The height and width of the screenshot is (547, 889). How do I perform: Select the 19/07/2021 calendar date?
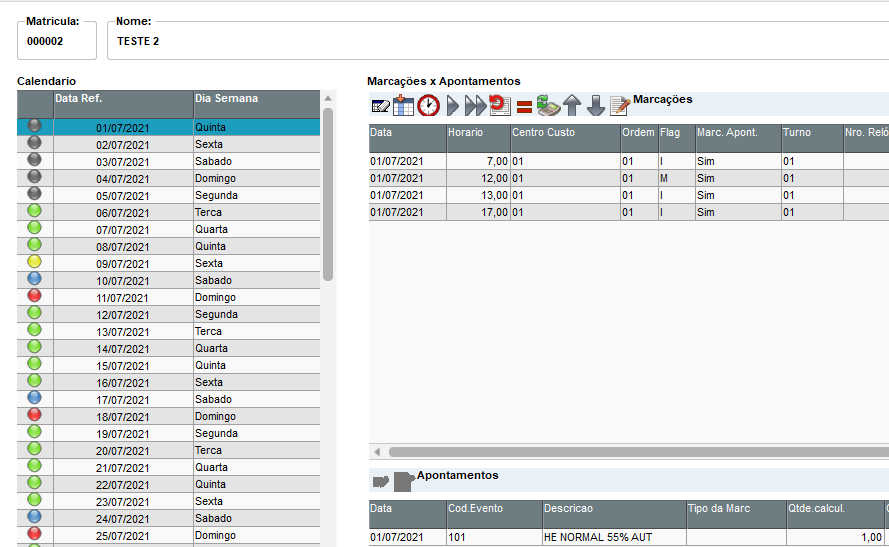click(124, 434)
